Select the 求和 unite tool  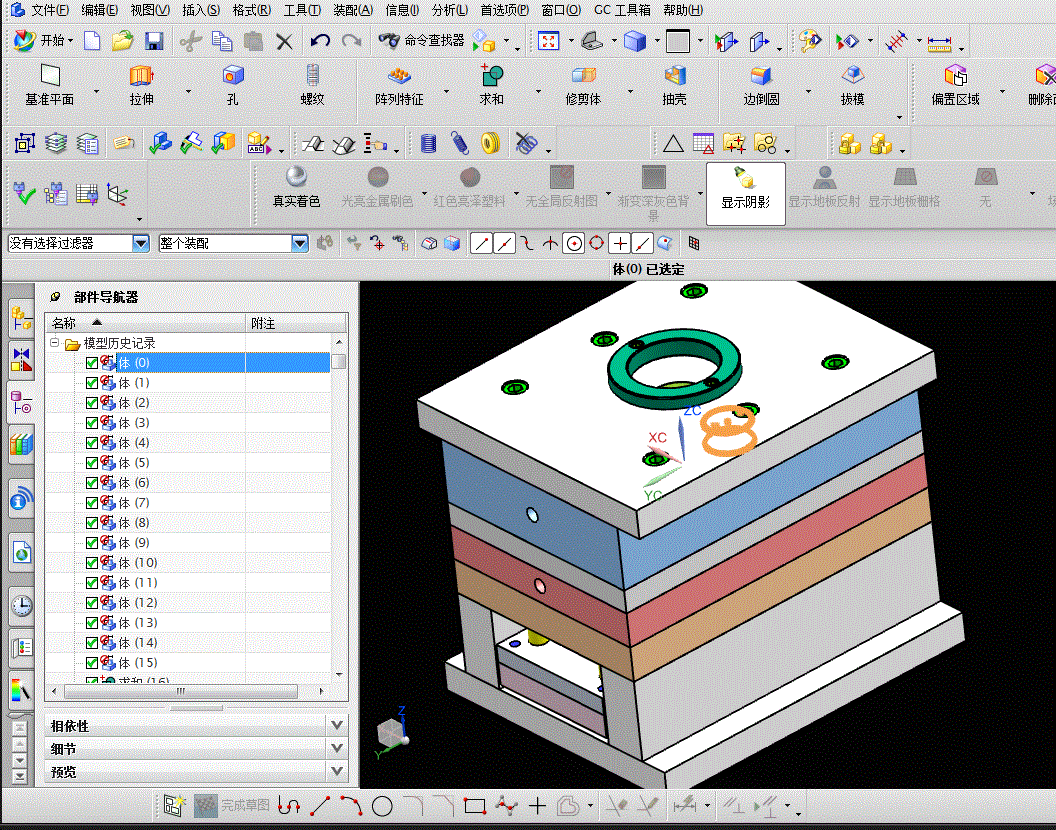[x=492, y=85]
